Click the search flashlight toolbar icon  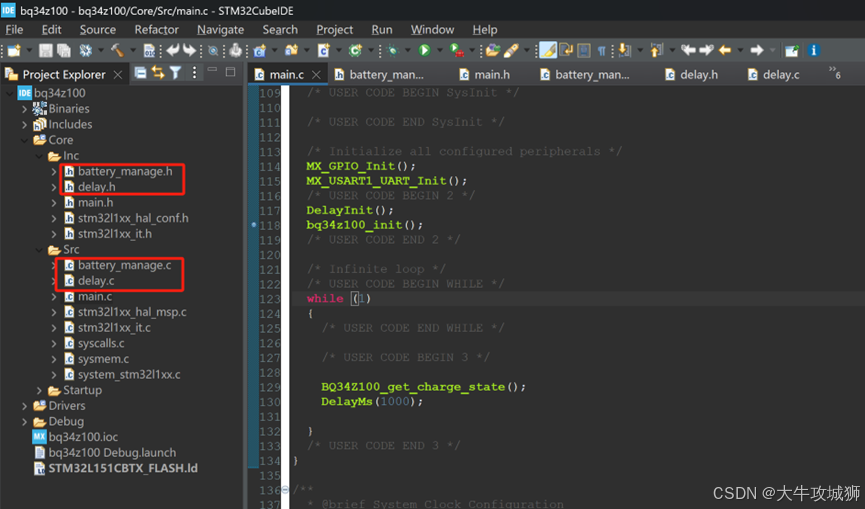(511, 51)
